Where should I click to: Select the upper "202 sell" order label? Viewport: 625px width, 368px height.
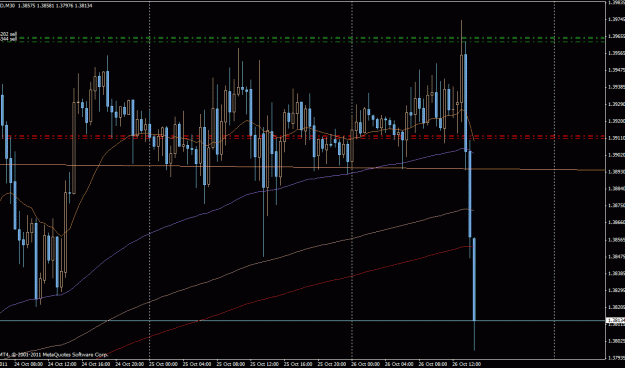[x=8, y=35]
